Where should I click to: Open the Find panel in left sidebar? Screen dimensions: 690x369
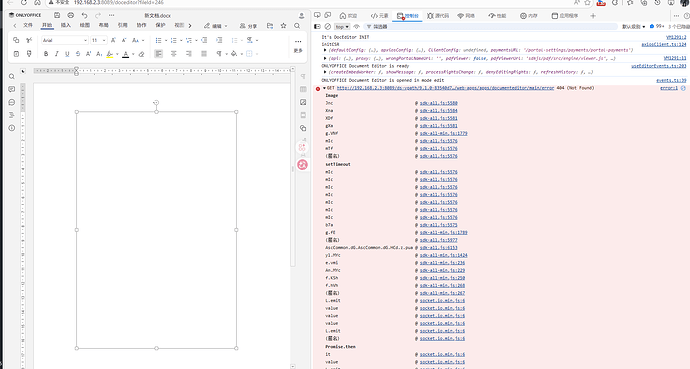pyautogui.click(x=12, y=77)
